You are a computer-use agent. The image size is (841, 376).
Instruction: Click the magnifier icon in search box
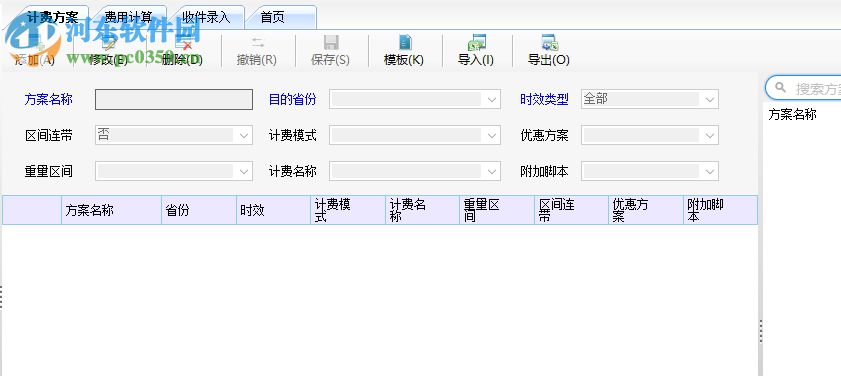781,87
